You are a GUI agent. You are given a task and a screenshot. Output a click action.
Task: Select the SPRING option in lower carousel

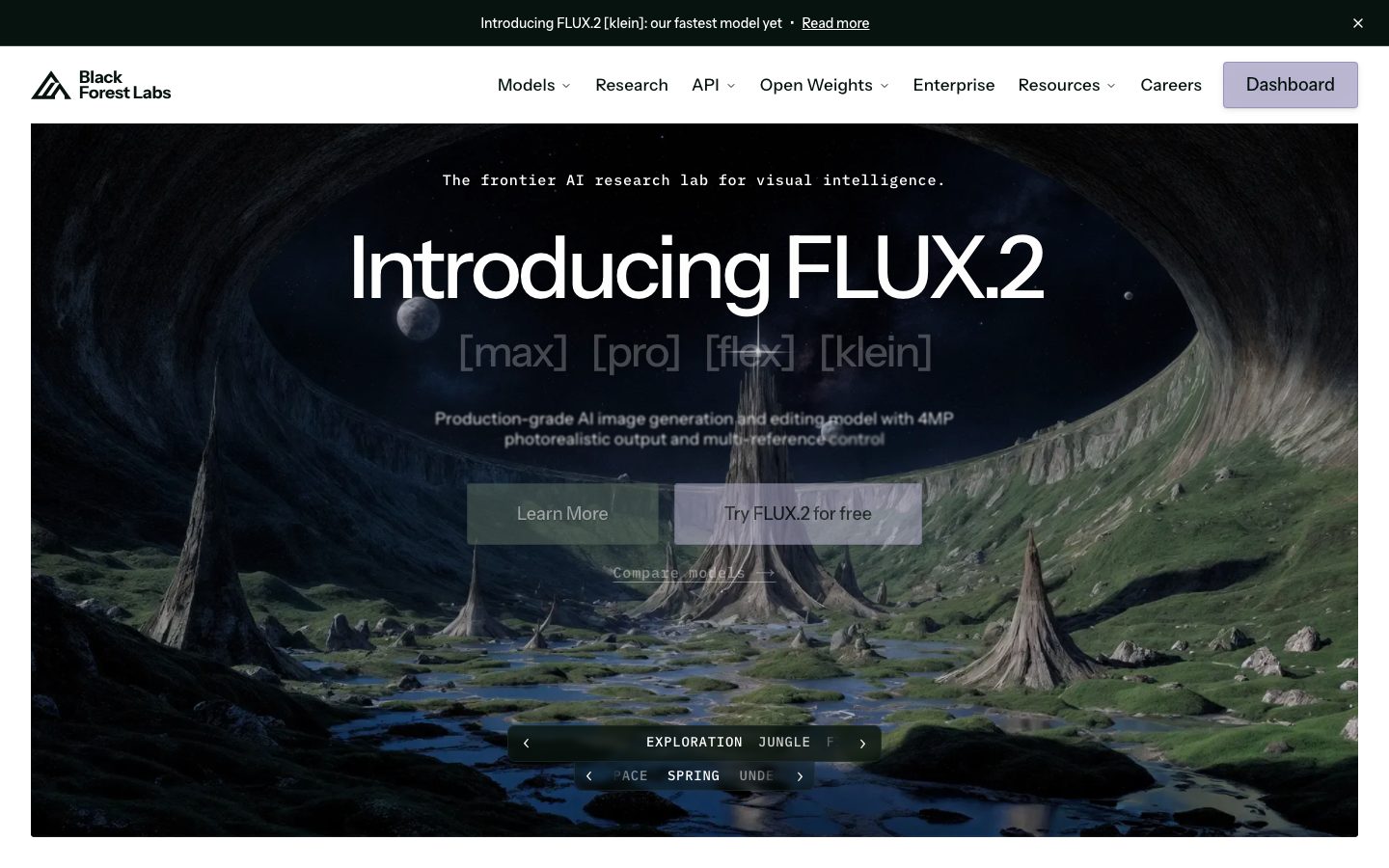[x=694, y=775]
